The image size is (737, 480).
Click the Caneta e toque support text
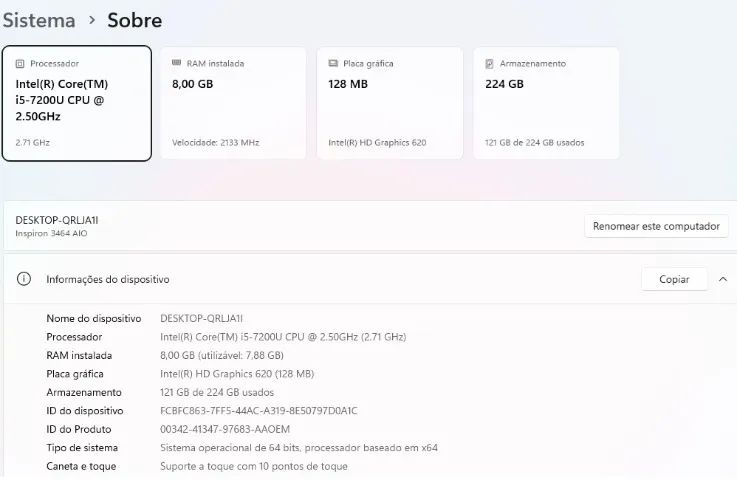coord(254,466)
